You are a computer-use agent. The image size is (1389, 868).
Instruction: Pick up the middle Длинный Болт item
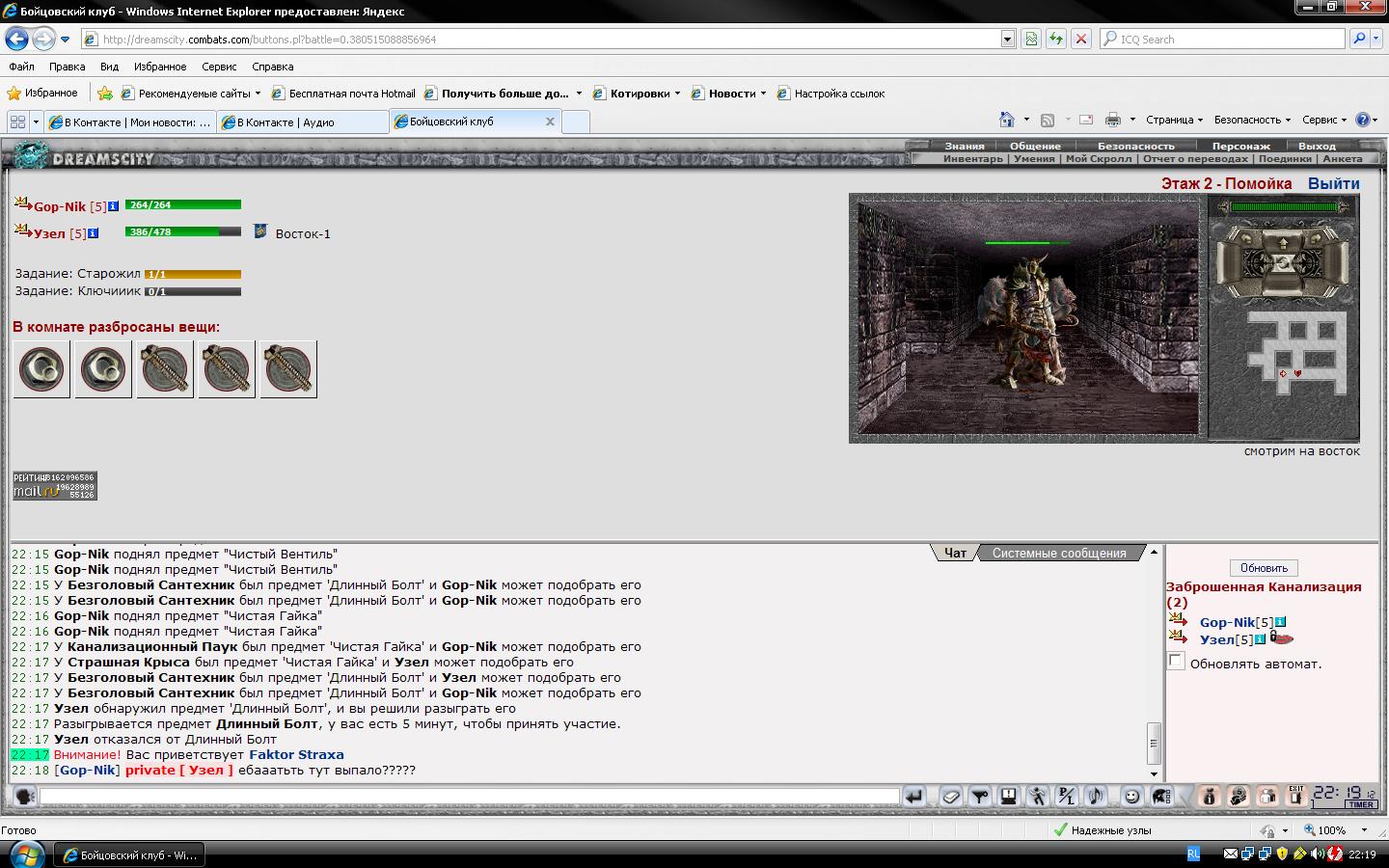click(227, 369)
